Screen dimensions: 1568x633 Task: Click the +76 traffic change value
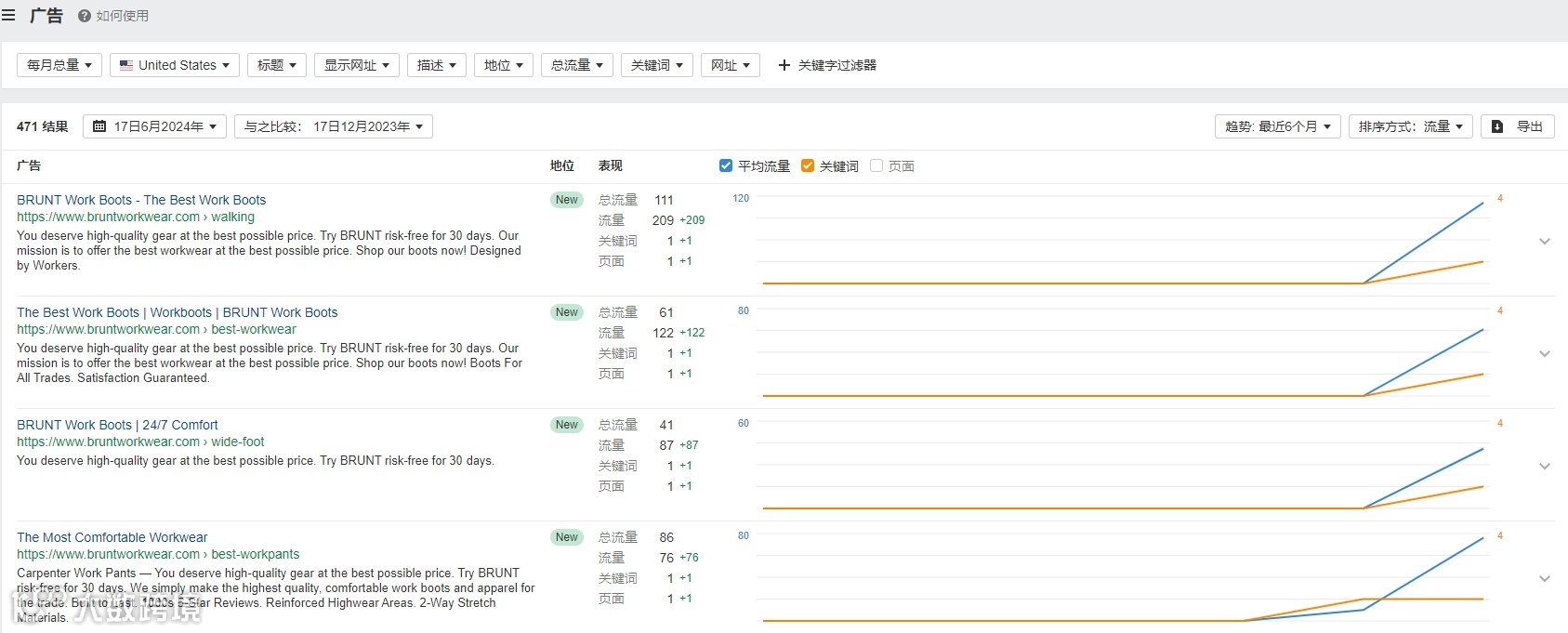689,558
